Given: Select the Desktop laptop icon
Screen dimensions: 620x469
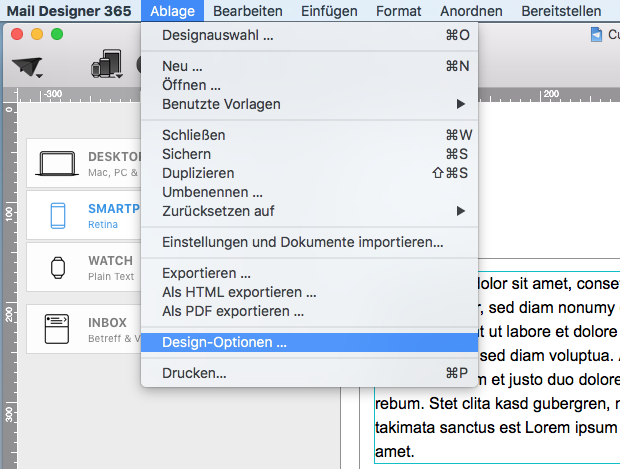Looking at the screenshot, I should coord(57,163).
